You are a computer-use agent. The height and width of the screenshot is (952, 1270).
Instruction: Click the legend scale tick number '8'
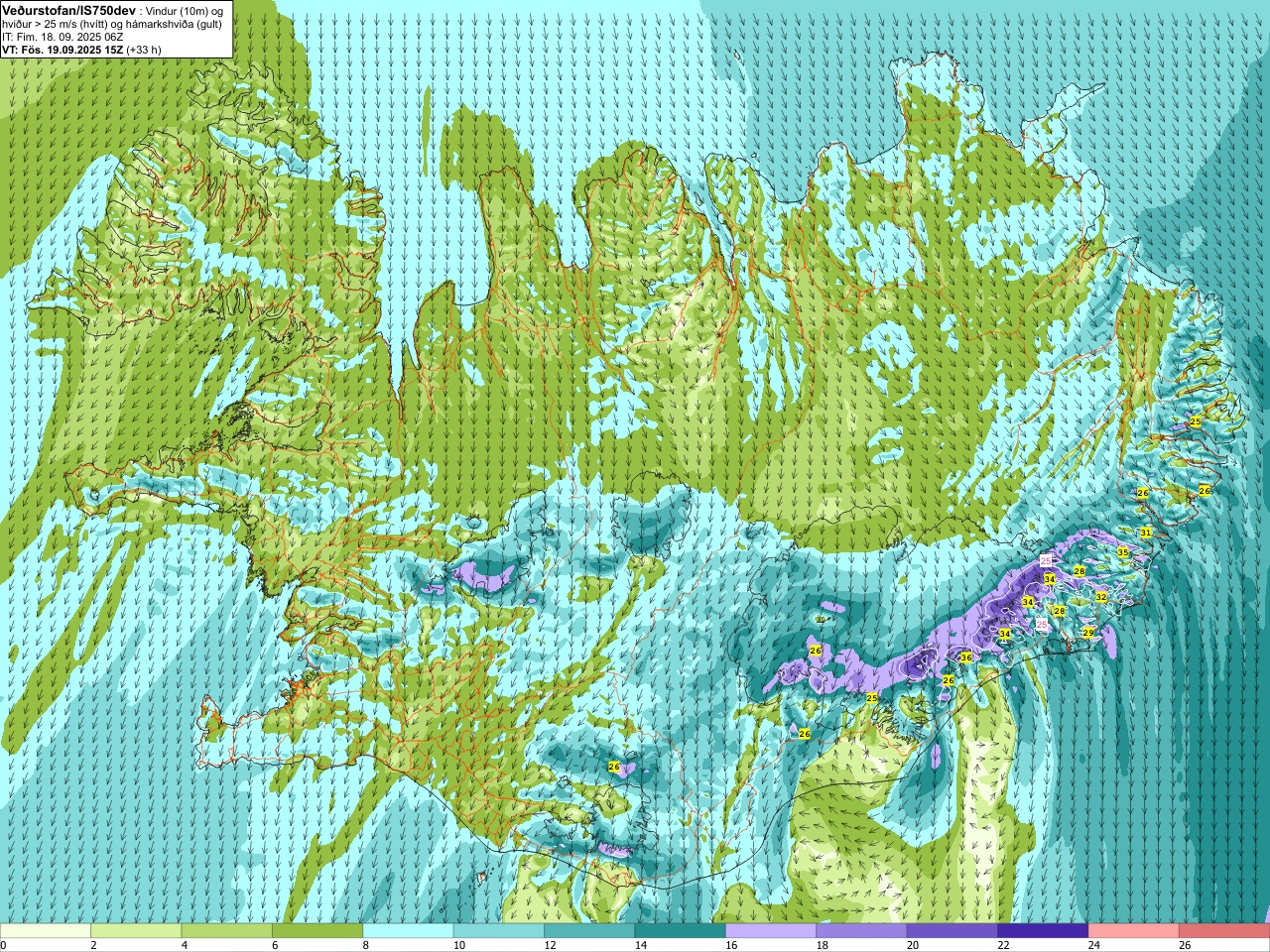(x=366, y=946)
